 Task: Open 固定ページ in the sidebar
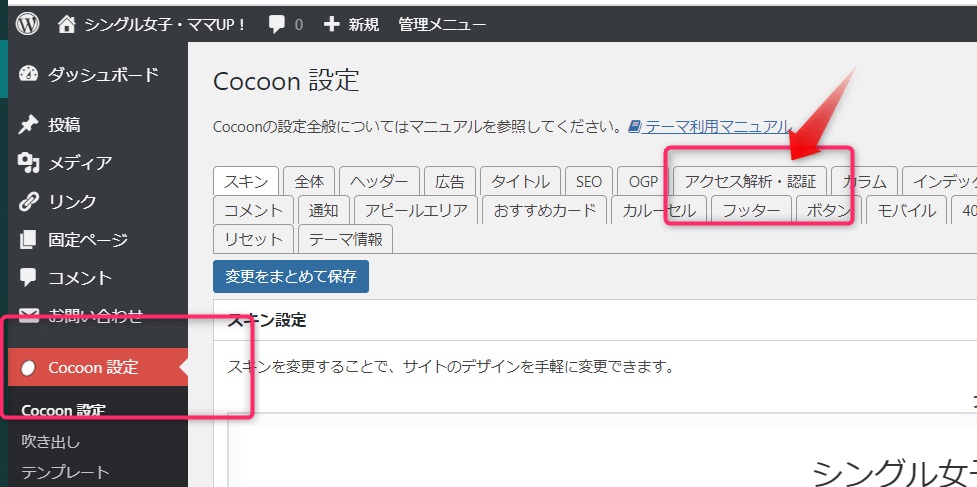(88, 240)
